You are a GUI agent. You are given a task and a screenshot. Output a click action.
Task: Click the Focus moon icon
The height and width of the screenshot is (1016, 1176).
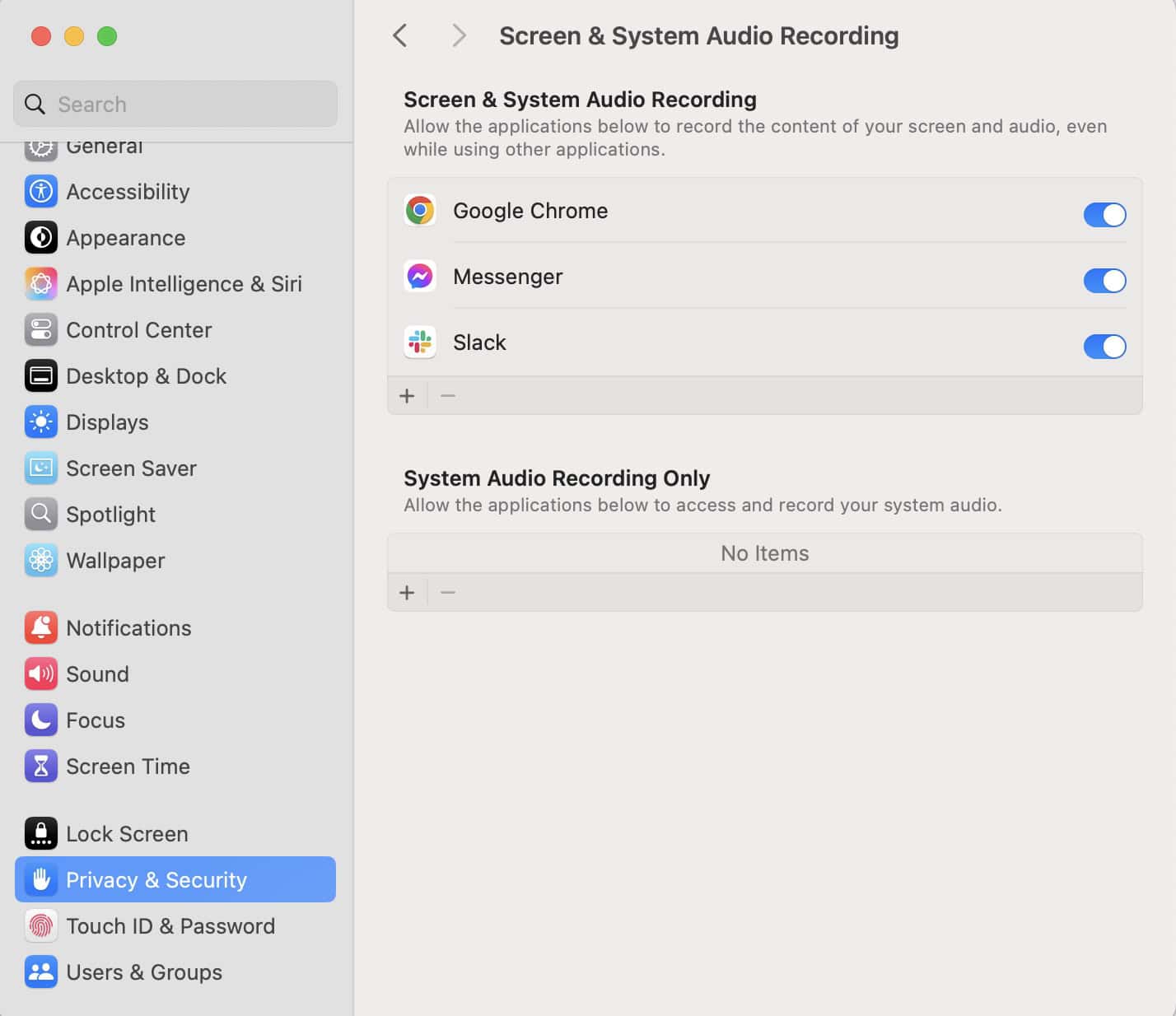[41, 720]
